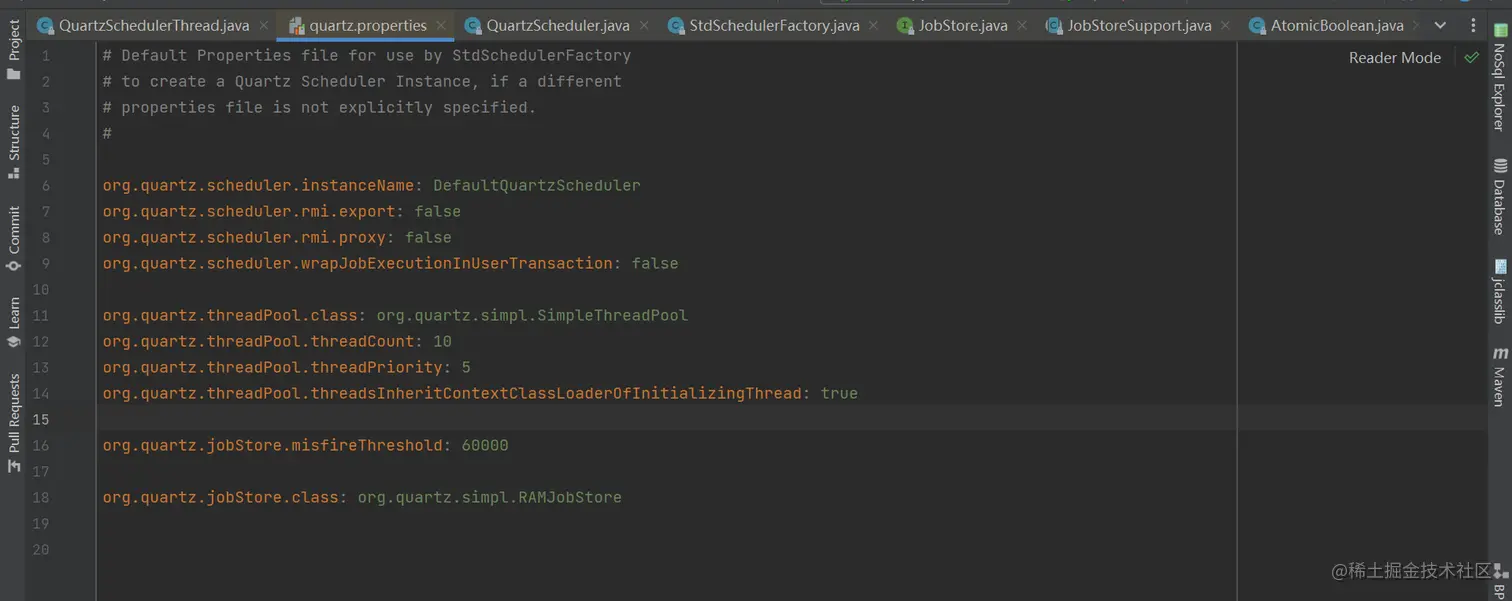1512x601 pixels.
Task: Click line number 18 in gutter
Action: coord(40,497)
